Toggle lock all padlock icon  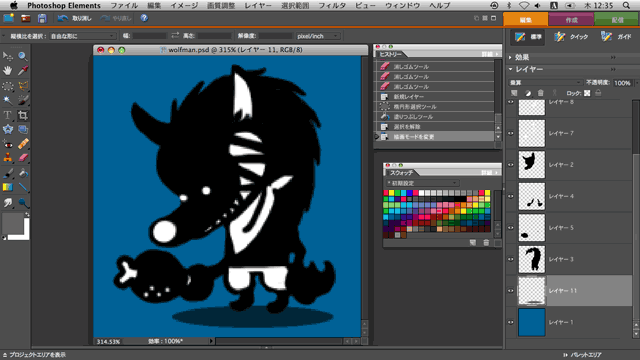click(x=598, y=93)
